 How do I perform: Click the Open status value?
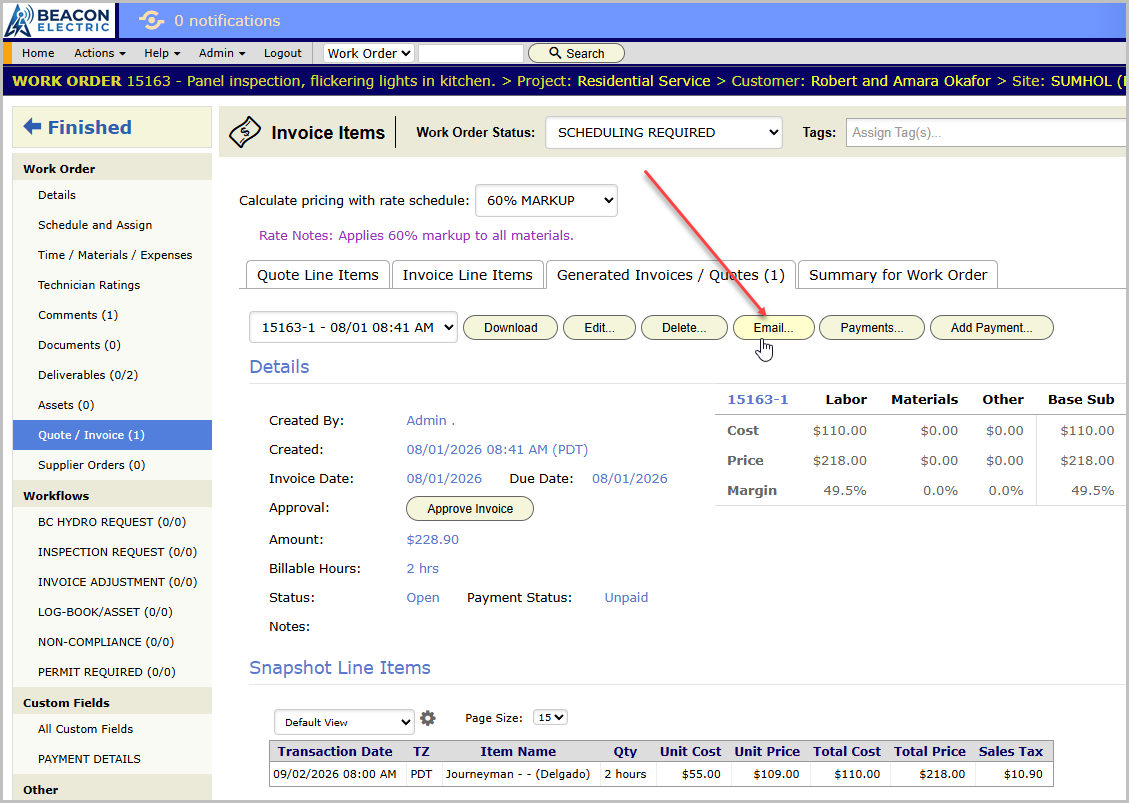pos(423,598)
